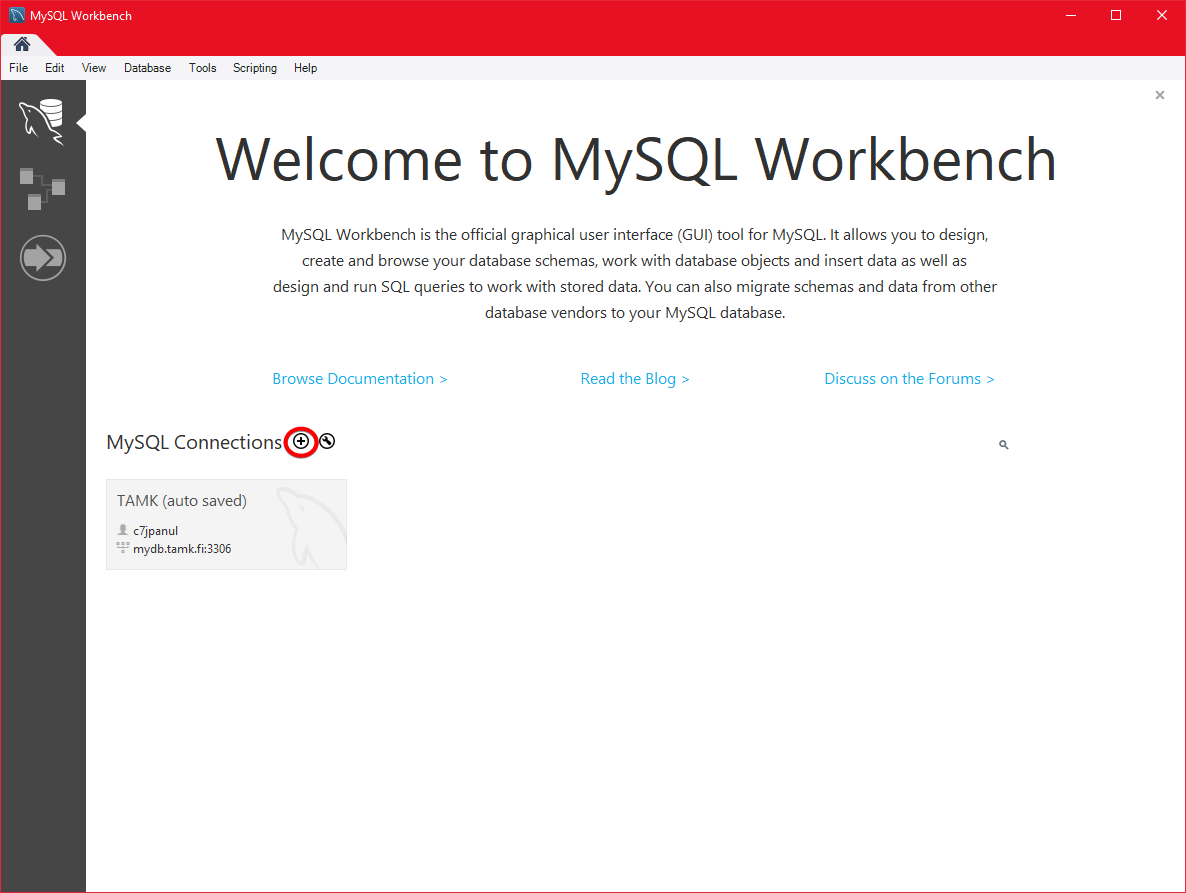The height and width of the screenshot is (893, 1186).
Task: Open the Database menu
Action: pos(147,68)
